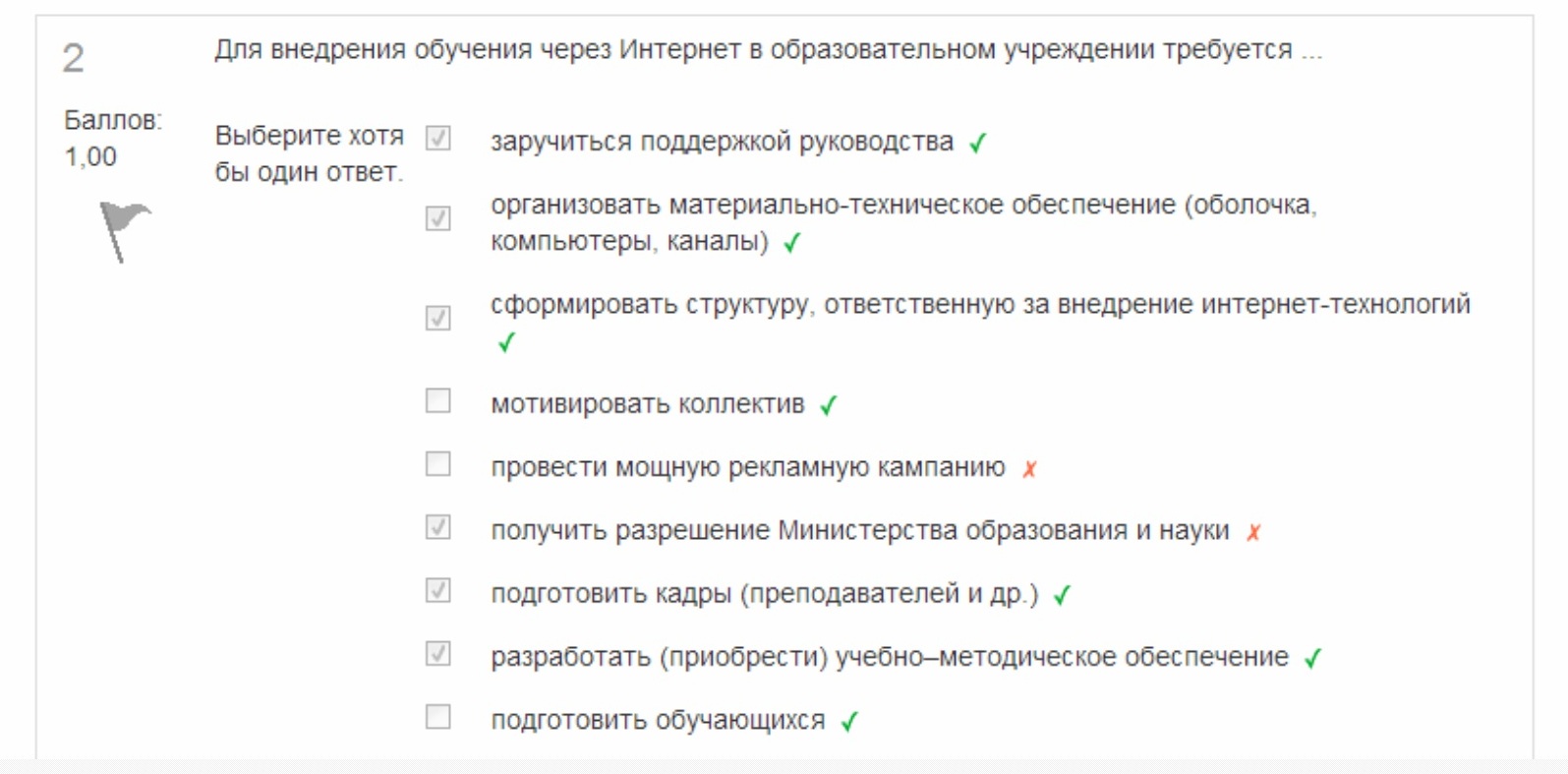Click green checkmark below 'сформировать структуру' option
Image resolution: width=1568 pixels, height=774 pixels.
[506, 343]
